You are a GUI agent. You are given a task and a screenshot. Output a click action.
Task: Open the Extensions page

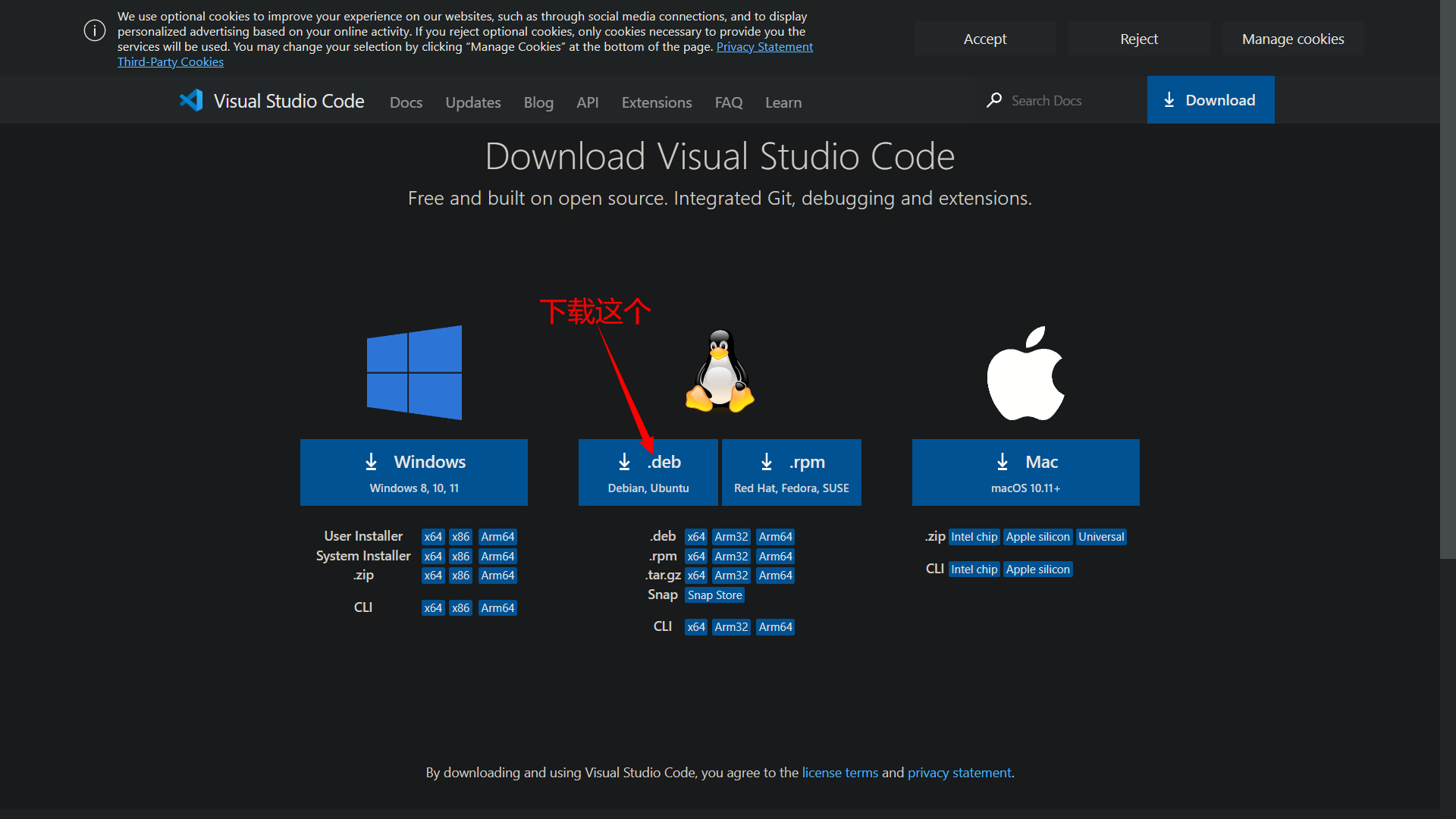click(x=656, y=102)
